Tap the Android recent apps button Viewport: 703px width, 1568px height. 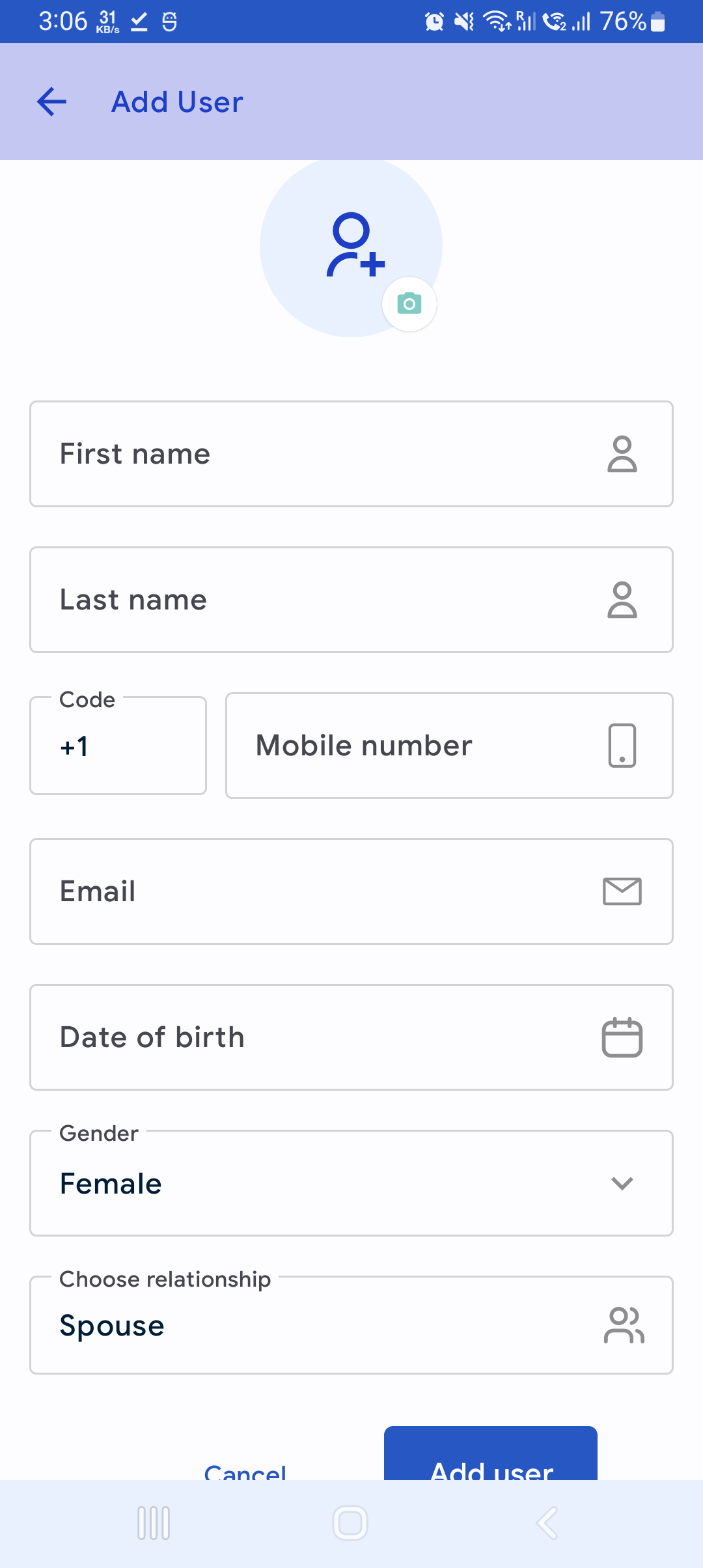pos(154,1523)
